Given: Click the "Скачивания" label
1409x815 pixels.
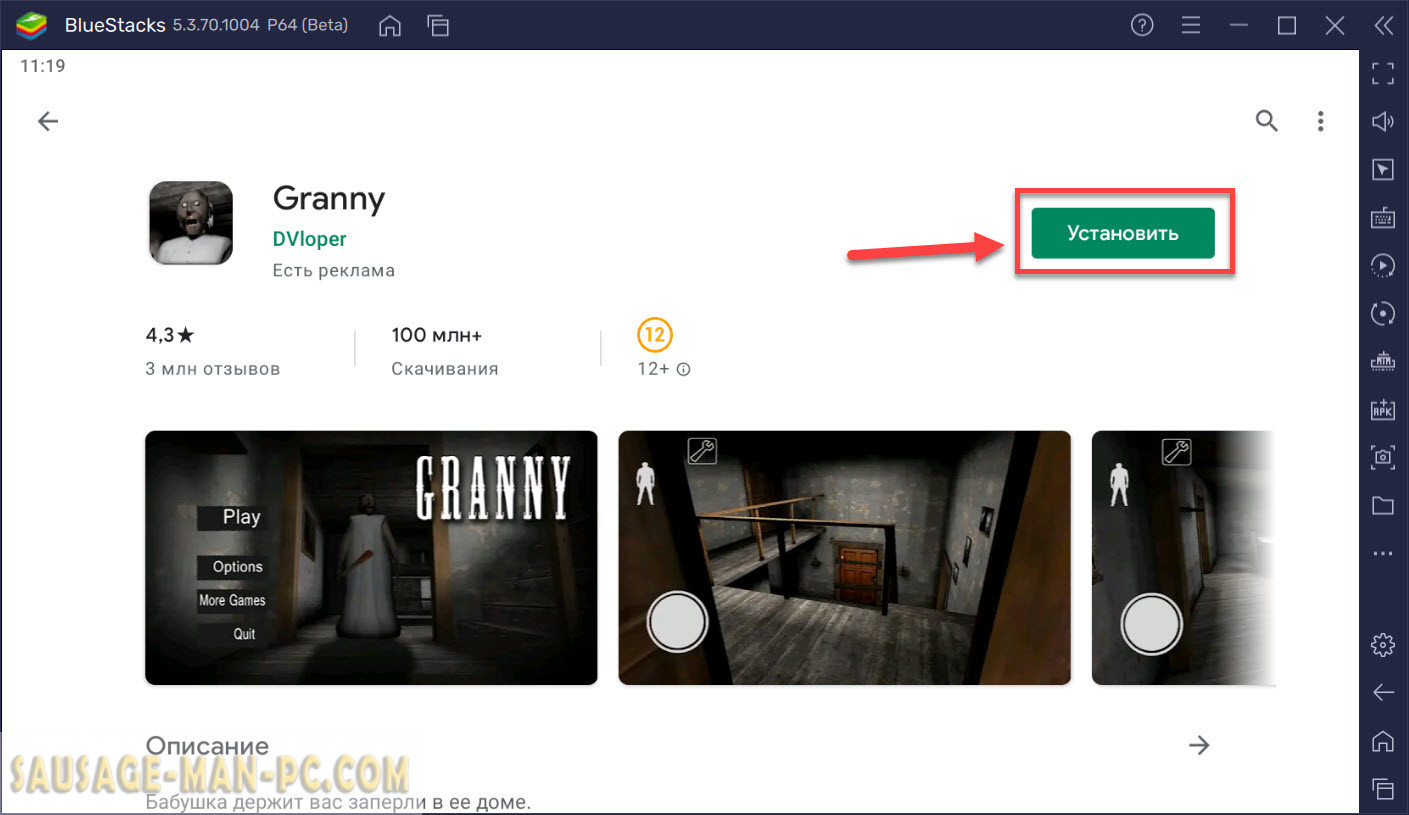Looking at the screenshot, I should (x=445, y=369).
